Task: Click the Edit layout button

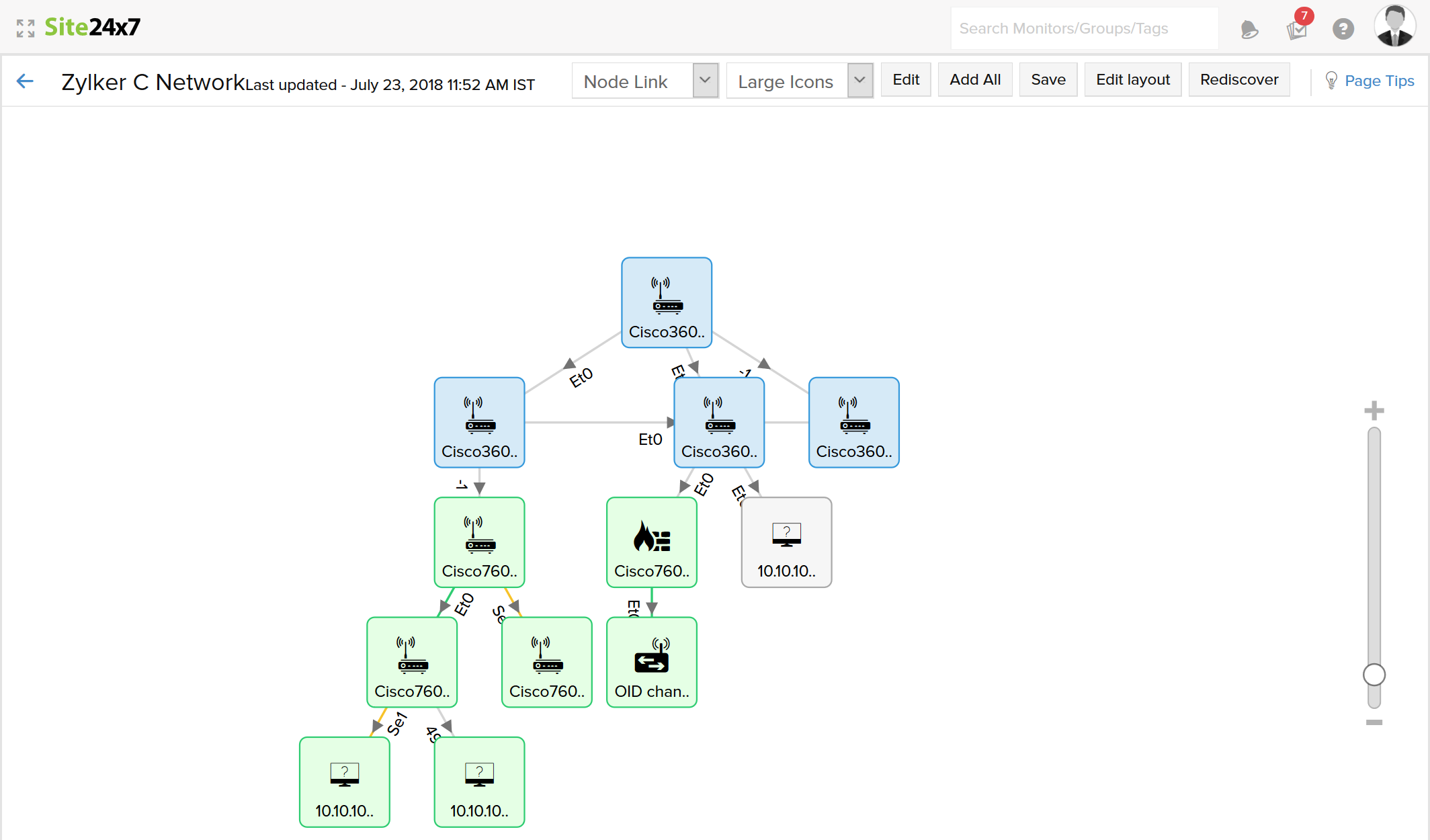Action: point(1132,80)
